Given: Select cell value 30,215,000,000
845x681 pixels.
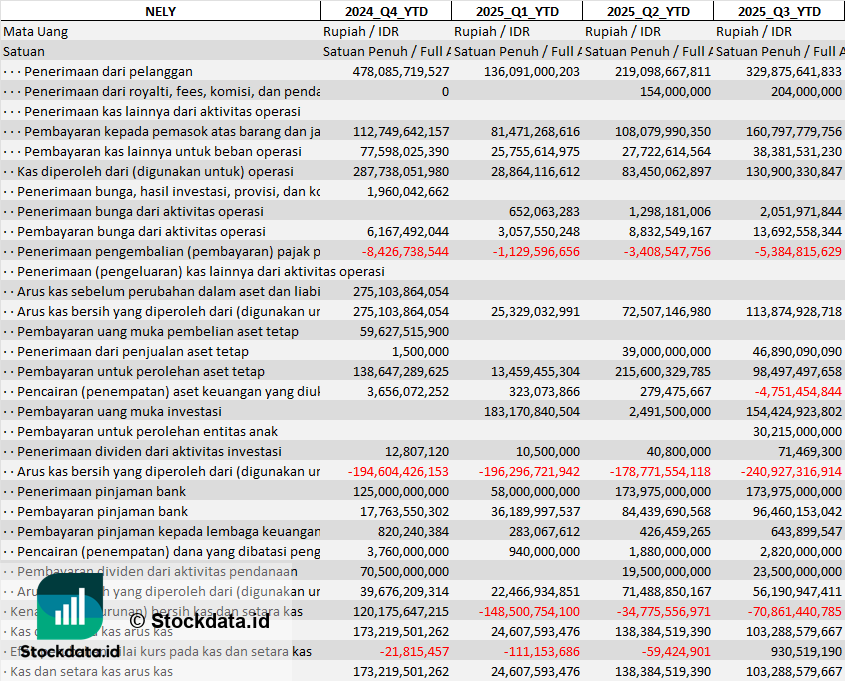Looking at the screenshot, I should pos(797,430).
